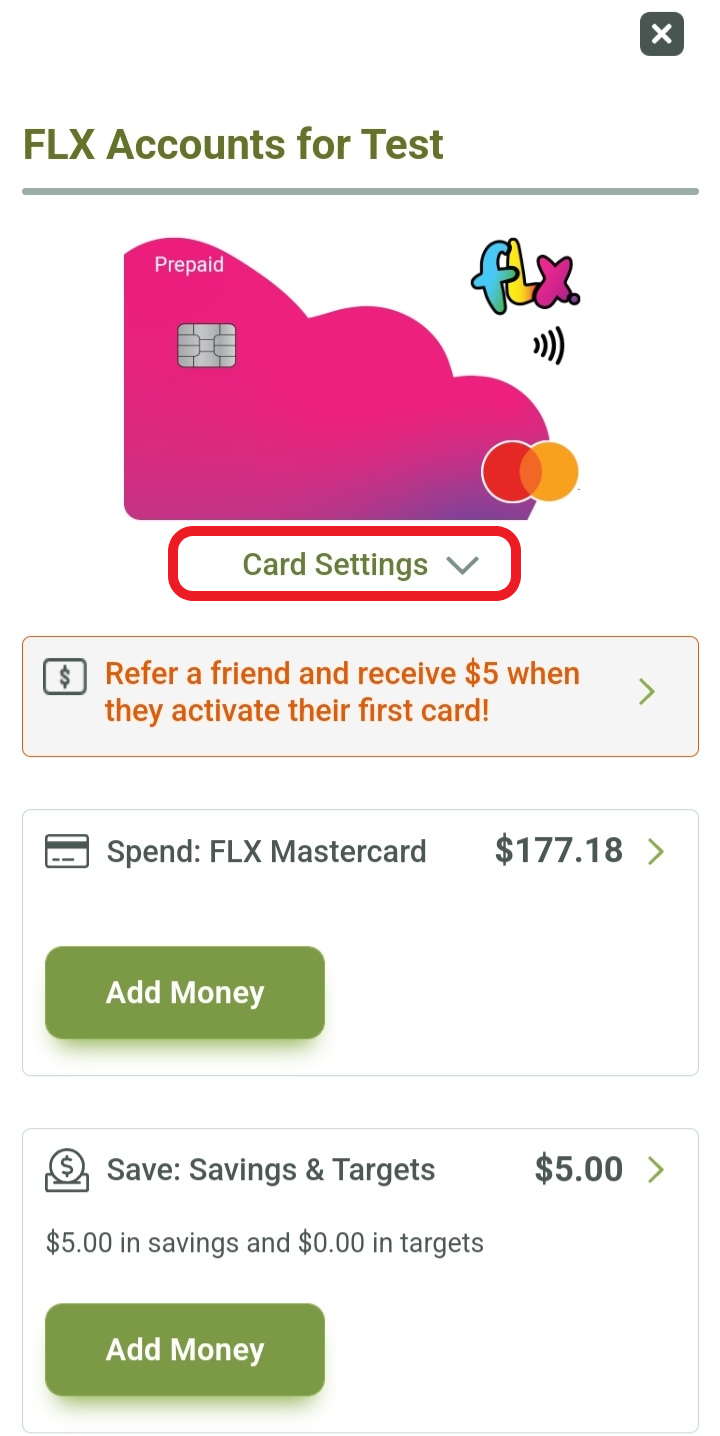The width and height of the screenshot is (720, 1436).
Task: Click the card icon beside Spend: FLX Mastercard
Action: pos(66,851)
